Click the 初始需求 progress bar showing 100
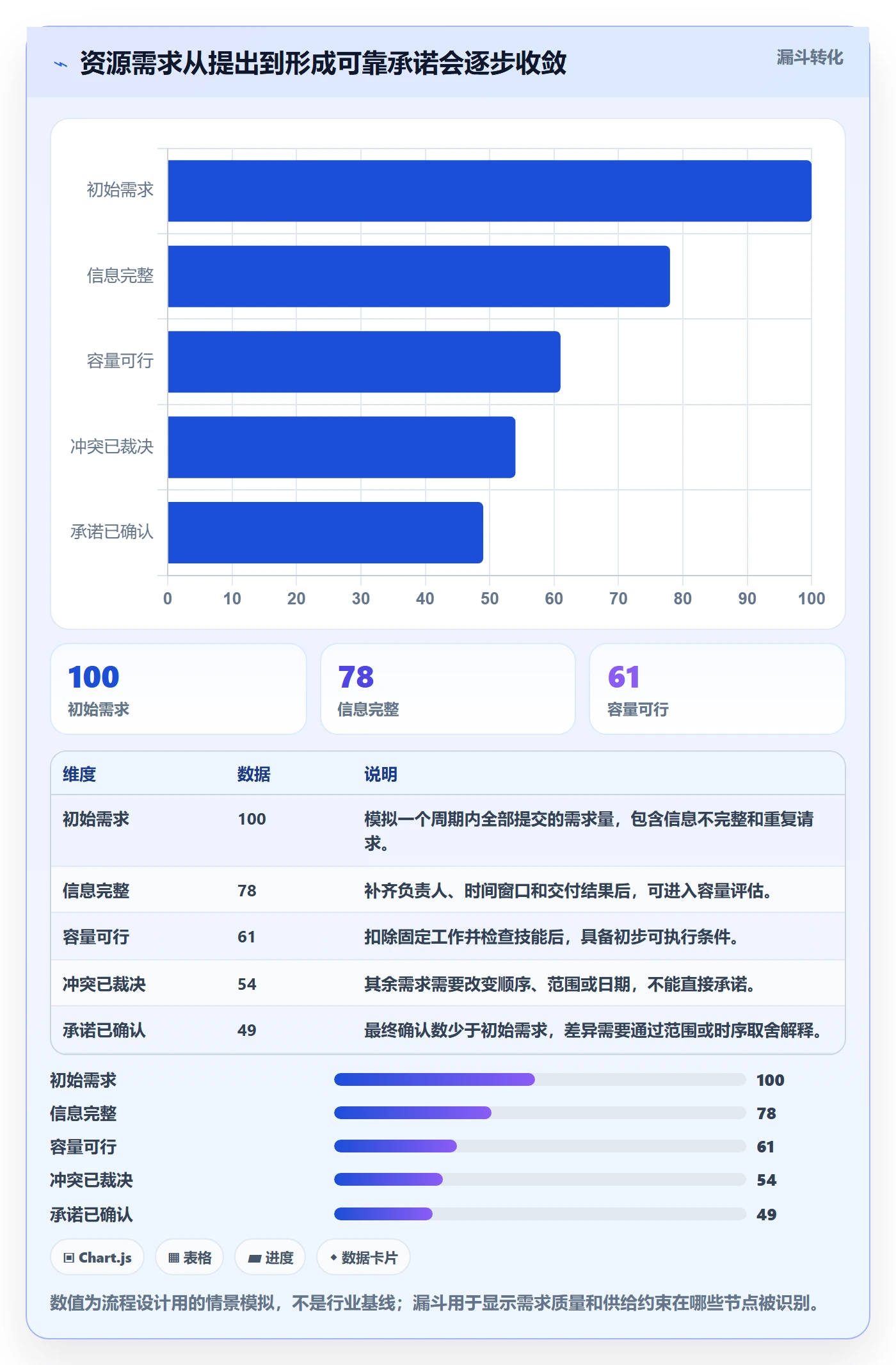The image size is (896, 1365). click(540, 1079)
